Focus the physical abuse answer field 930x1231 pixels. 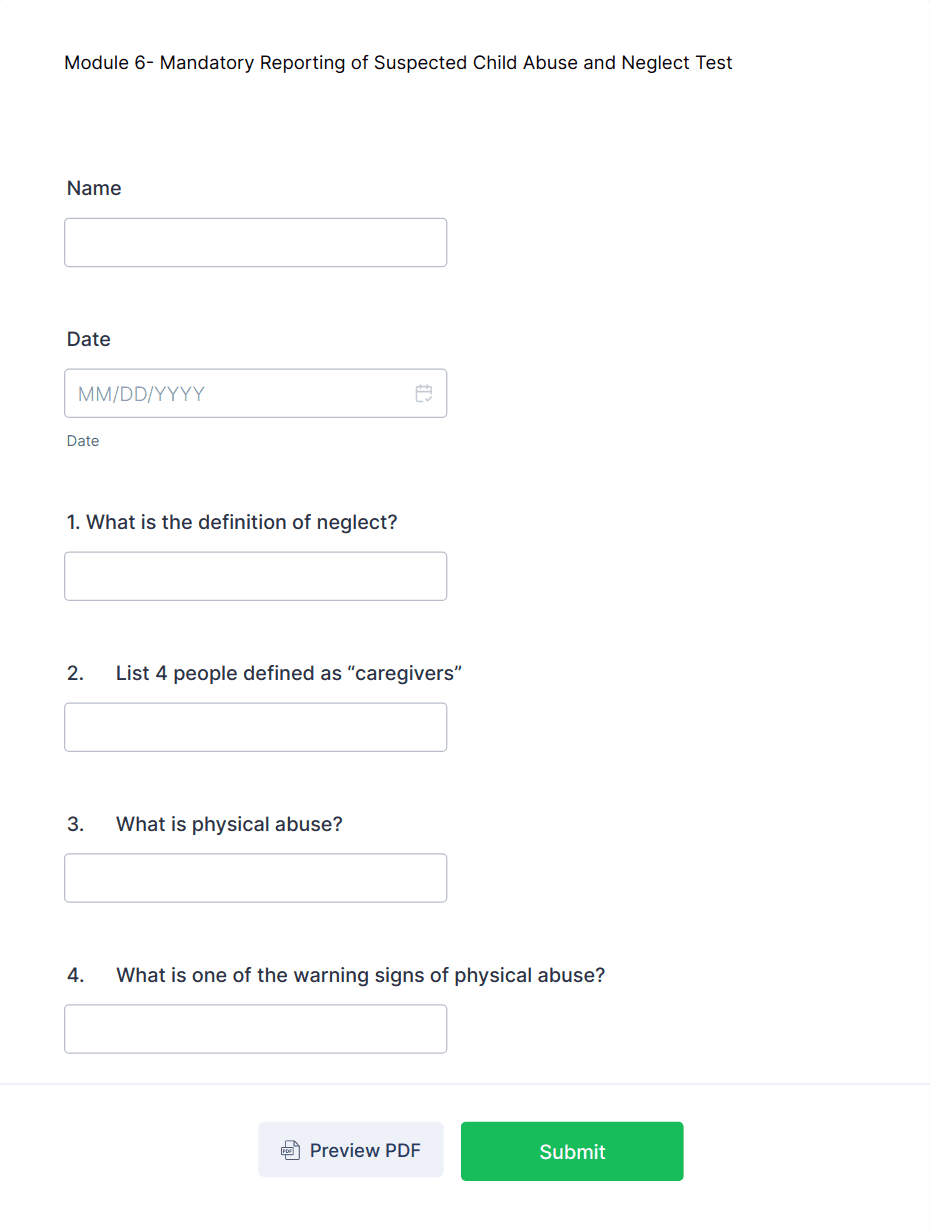point(255,878)
